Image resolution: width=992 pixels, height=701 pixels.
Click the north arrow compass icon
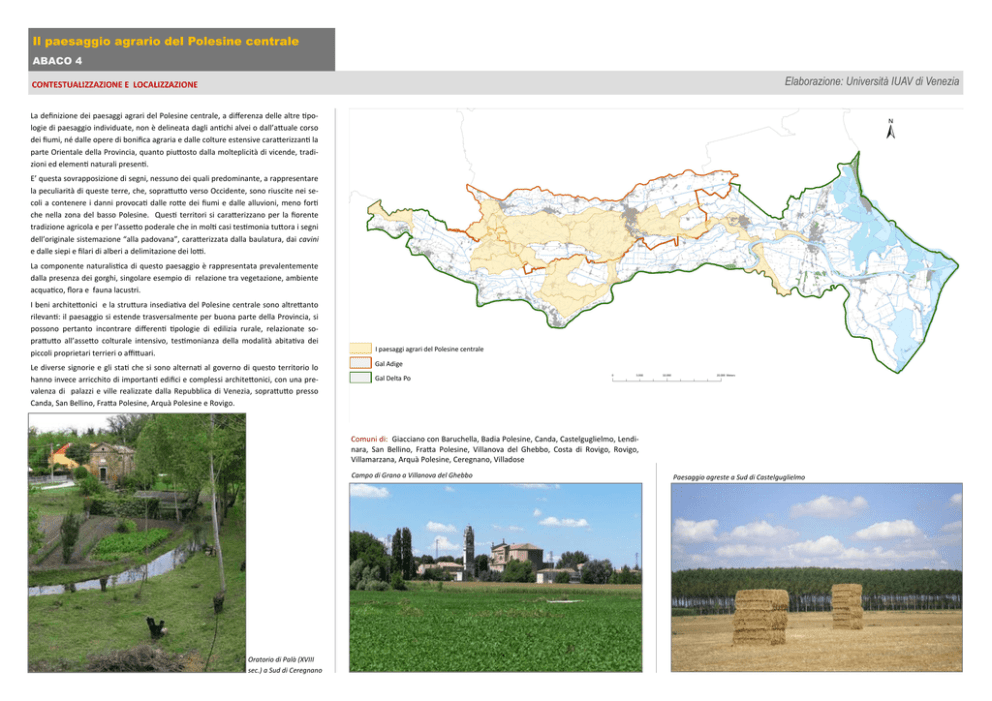[890, 129]
